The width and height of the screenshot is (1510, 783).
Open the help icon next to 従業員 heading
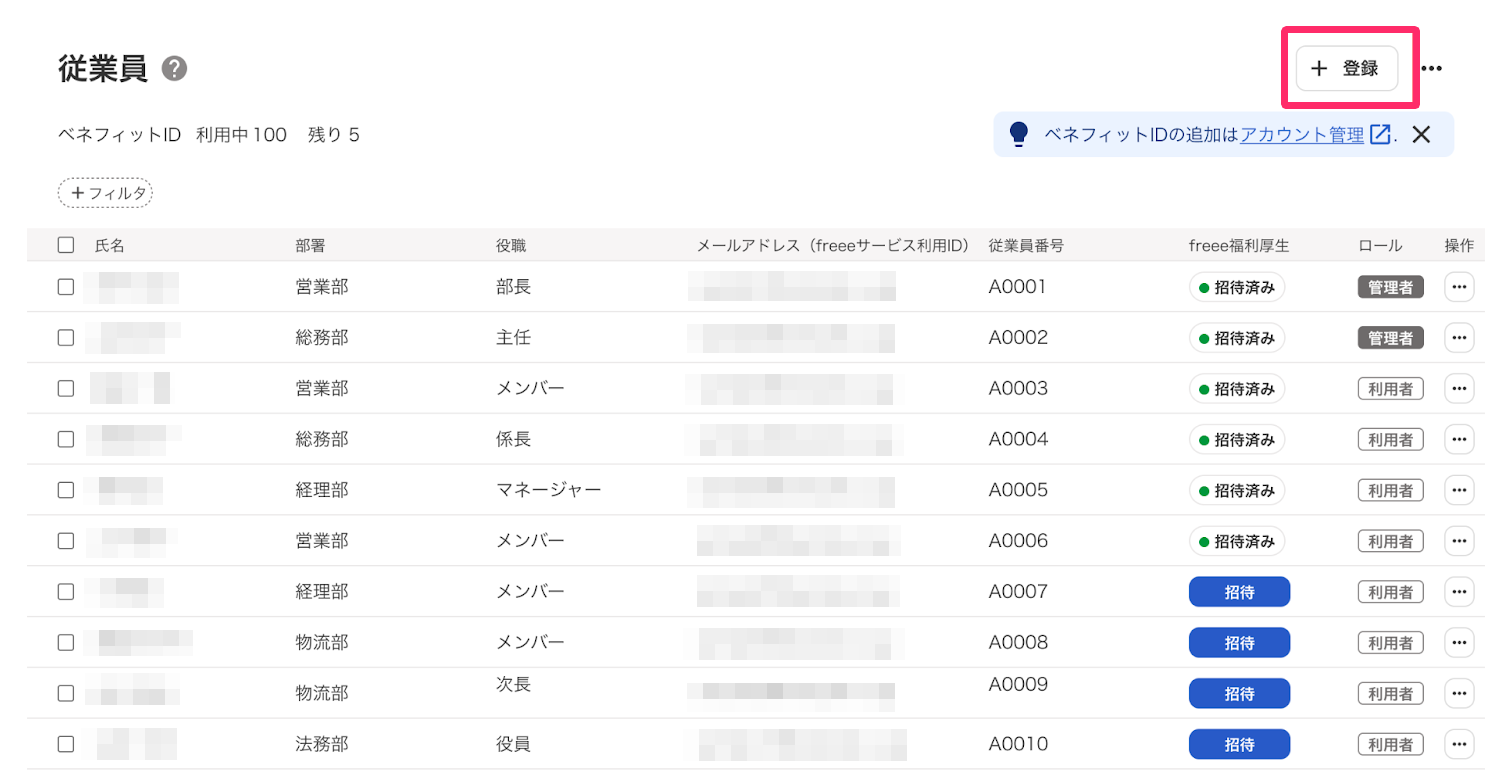175,69
